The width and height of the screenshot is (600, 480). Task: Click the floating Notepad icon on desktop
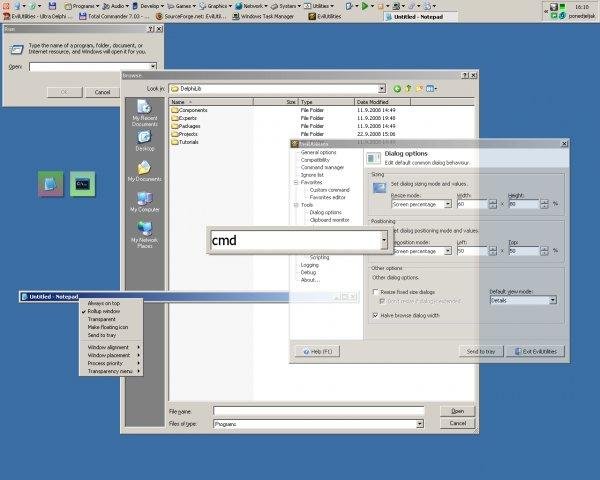51,184
